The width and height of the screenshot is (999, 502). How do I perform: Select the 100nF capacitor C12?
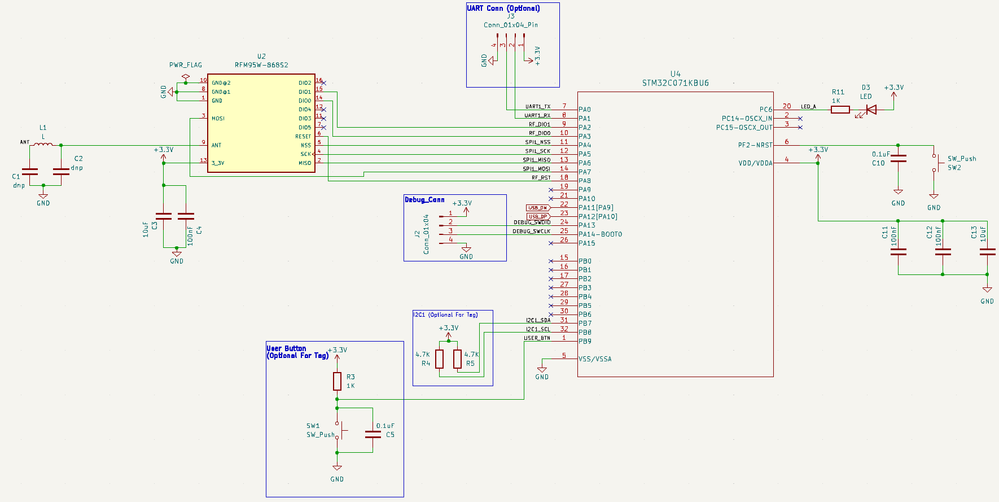[x=942, y=251]
